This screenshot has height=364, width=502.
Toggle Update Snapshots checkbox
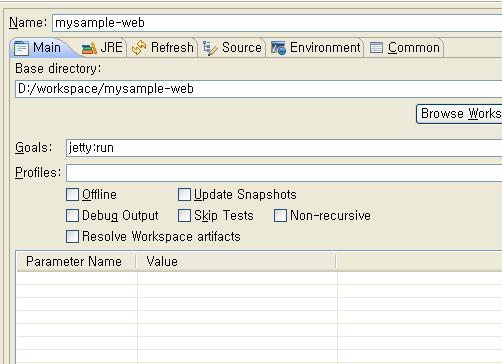(x=184, y=195)
